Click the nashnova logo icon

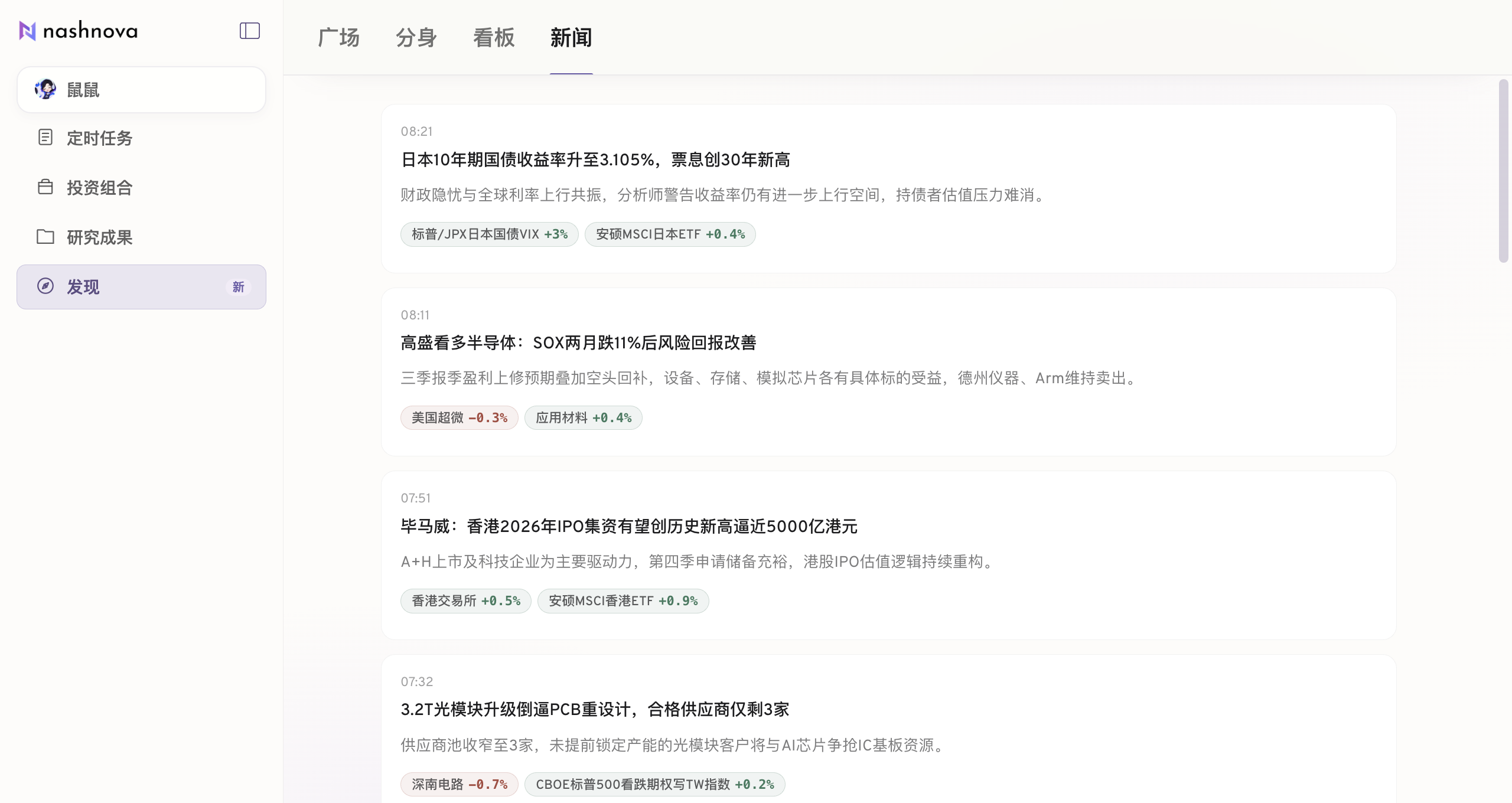[27, 31]
